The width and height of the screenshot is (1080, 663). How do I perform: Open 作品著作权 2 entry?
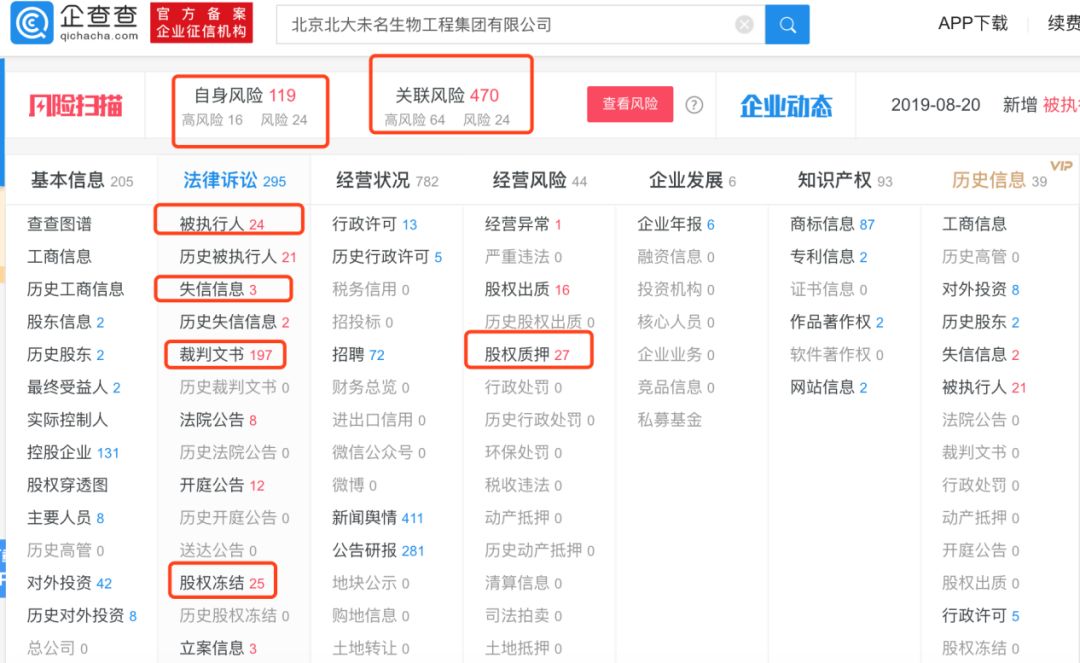coord(837,322)
